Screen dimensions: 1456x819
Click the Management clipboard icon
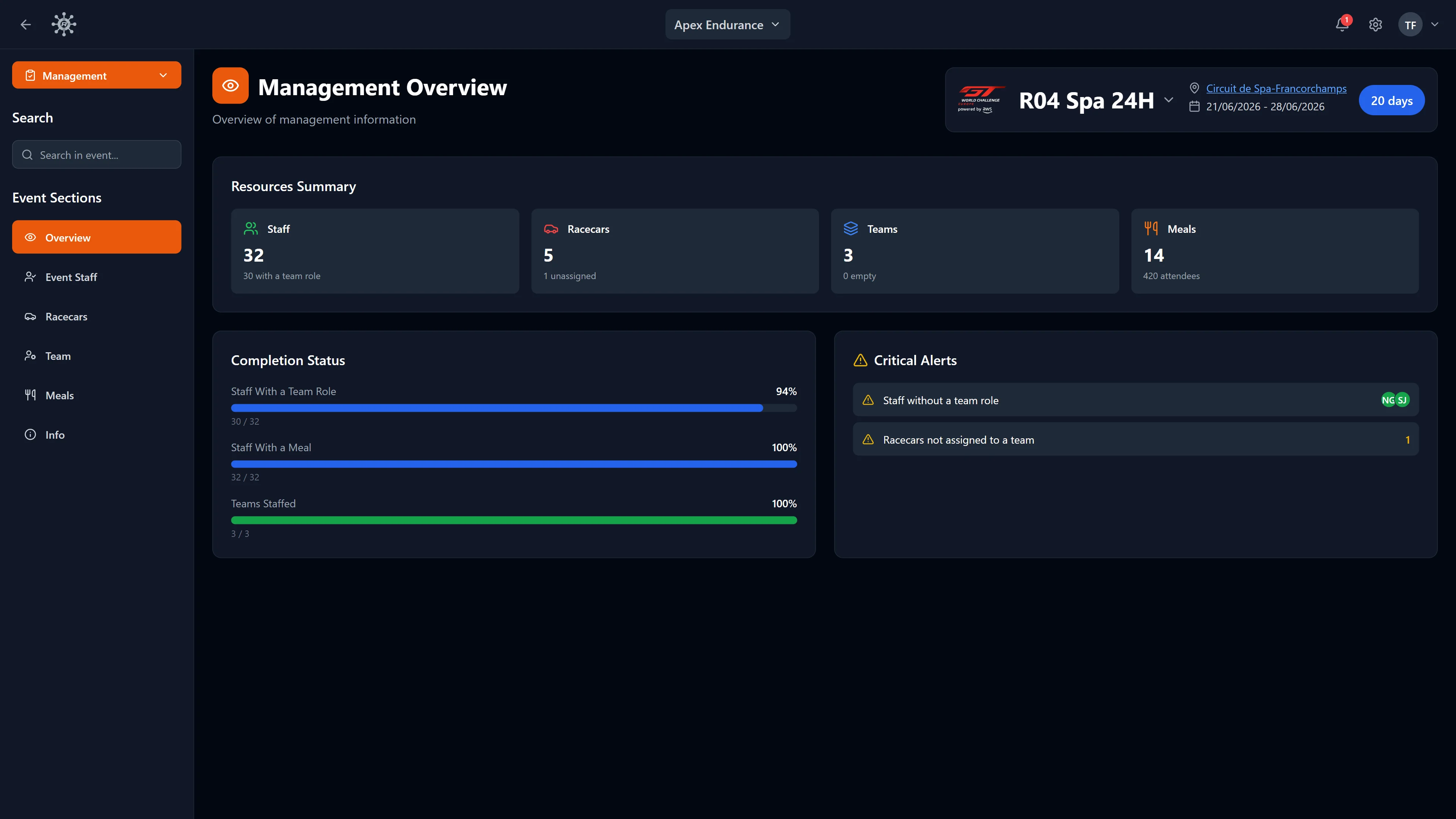click(x=30, y=75)
